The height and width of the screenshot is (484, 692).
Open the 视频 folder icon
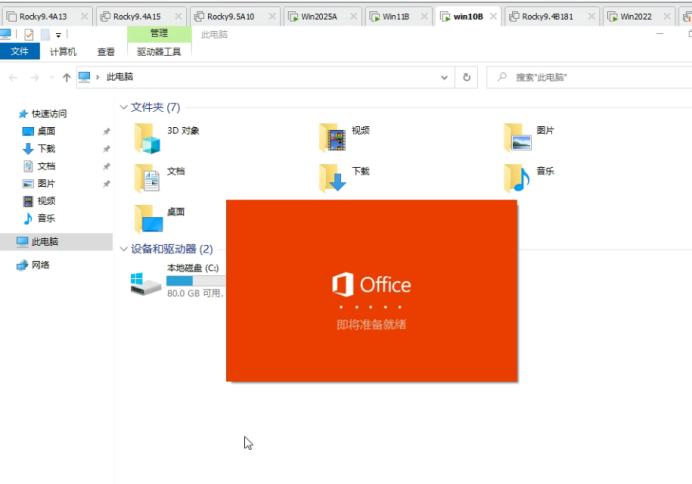tap(332, 138)
